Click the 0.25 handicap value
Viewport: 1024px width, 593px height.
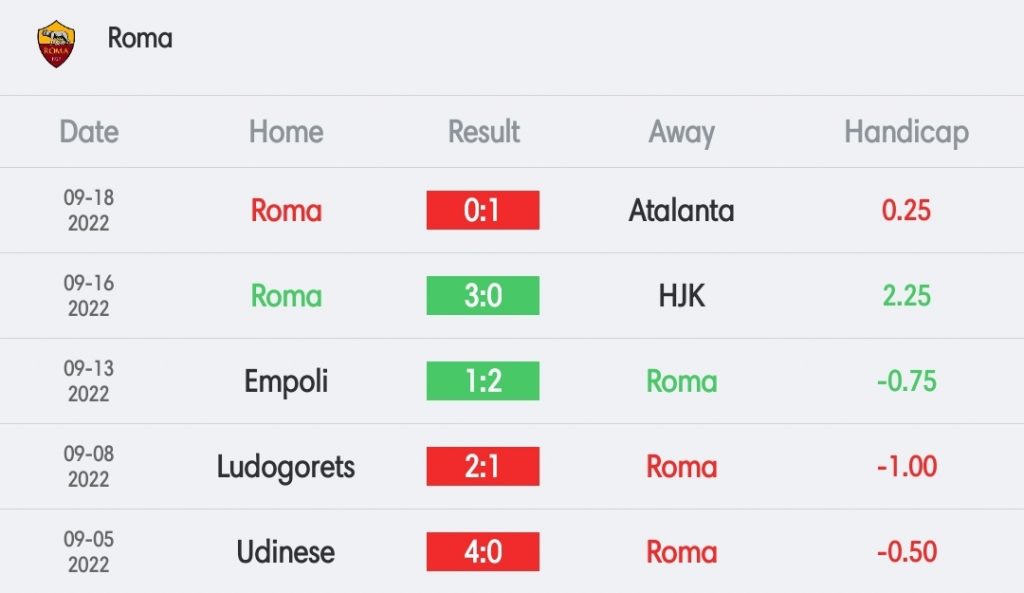906,210
